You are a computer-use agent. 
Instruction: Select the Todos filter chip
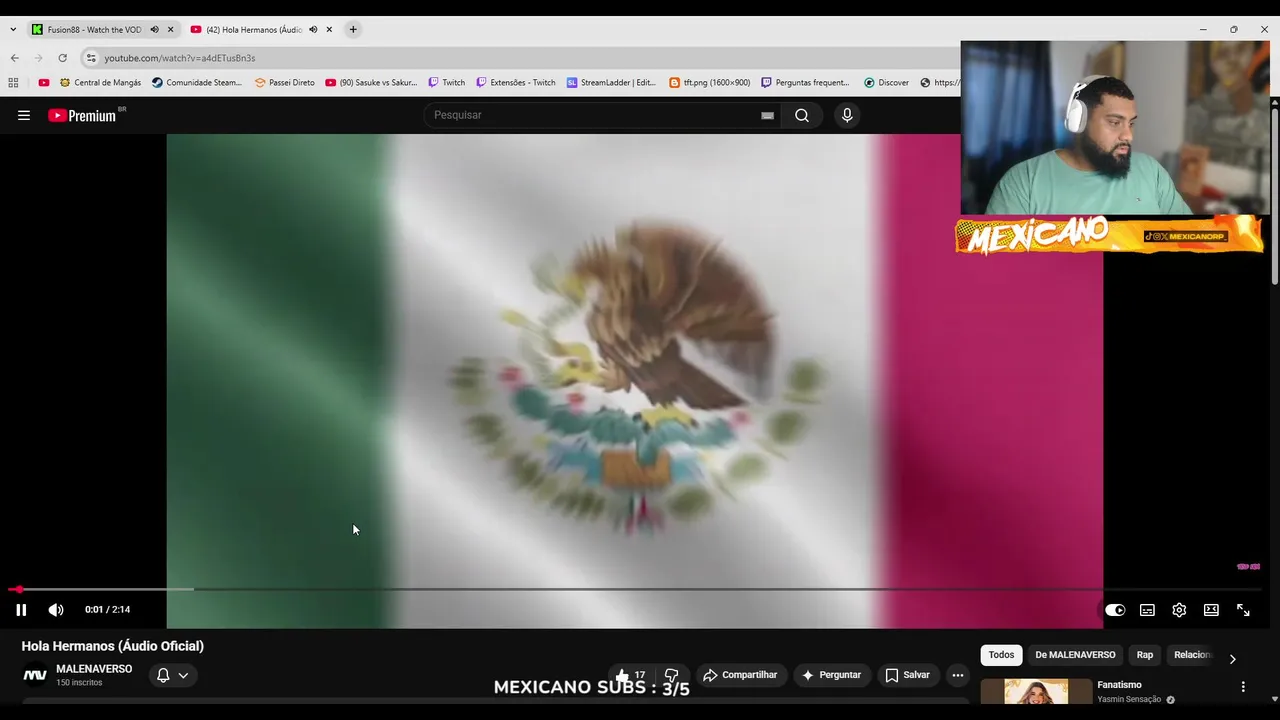pos(1001,655)
